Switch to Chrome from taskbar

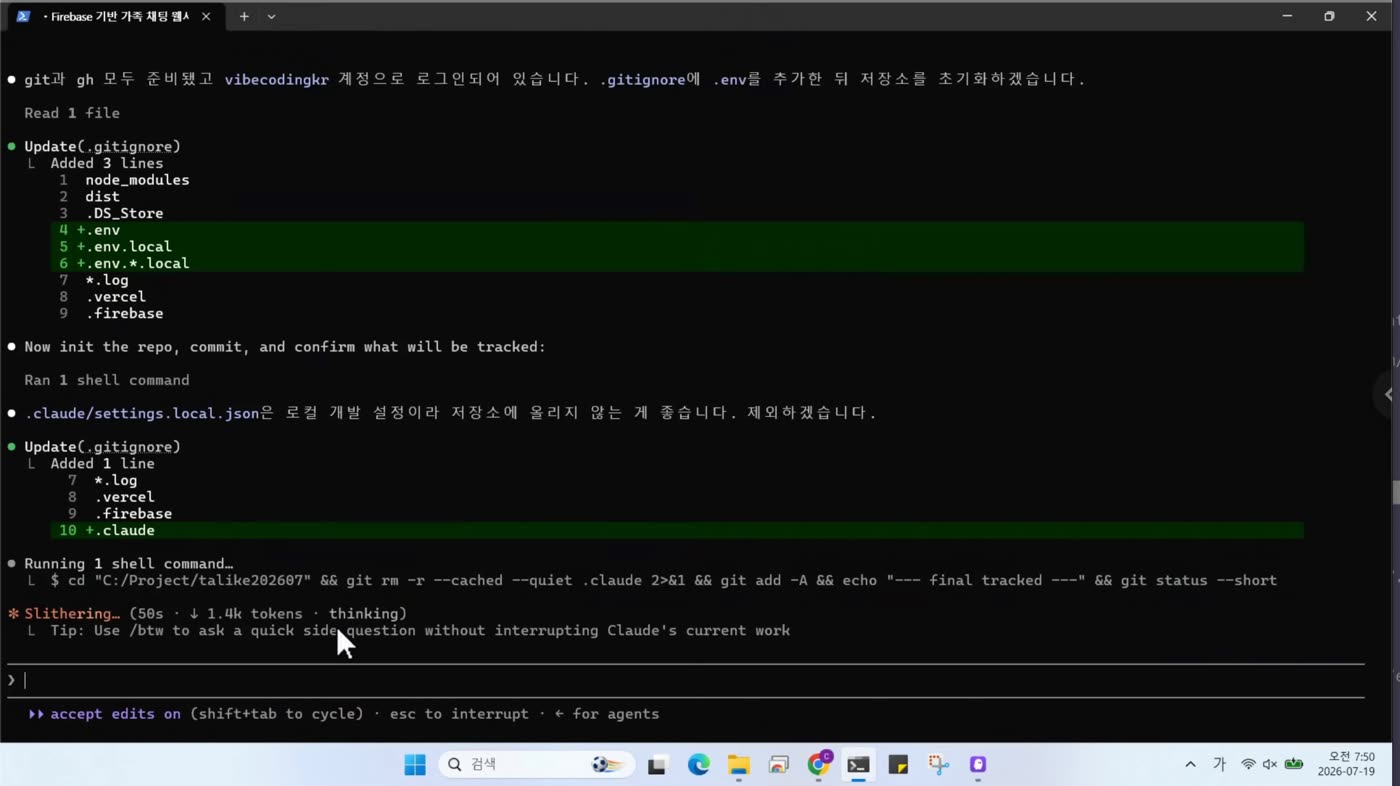pyautogui.click(x=818, y=765)
